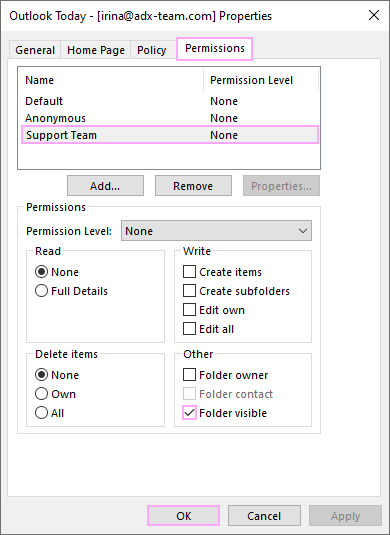Select the Support Team row
This screenshot has height=535, width=390.
[170, 135]
